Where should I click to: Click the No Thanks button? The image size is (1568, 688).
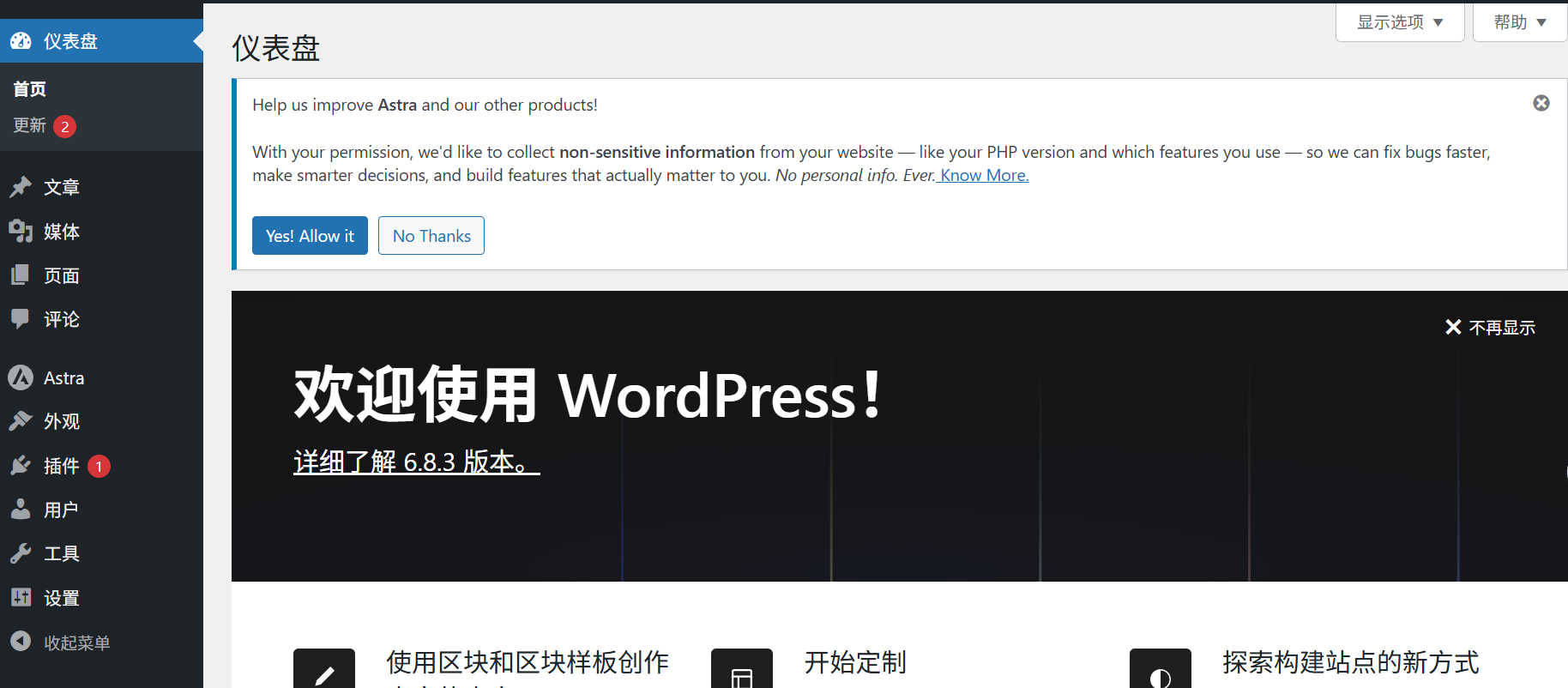click(x=431, y=235)
